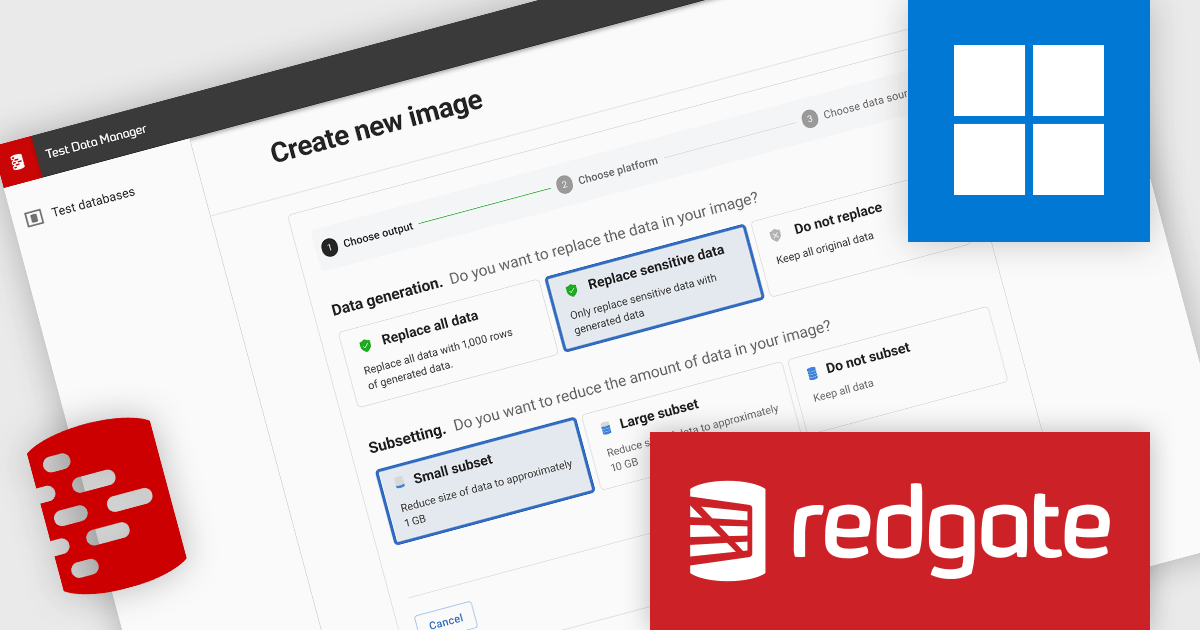Click 'Keep all original data' description
Screen dimensions: 1200x630
825,248
